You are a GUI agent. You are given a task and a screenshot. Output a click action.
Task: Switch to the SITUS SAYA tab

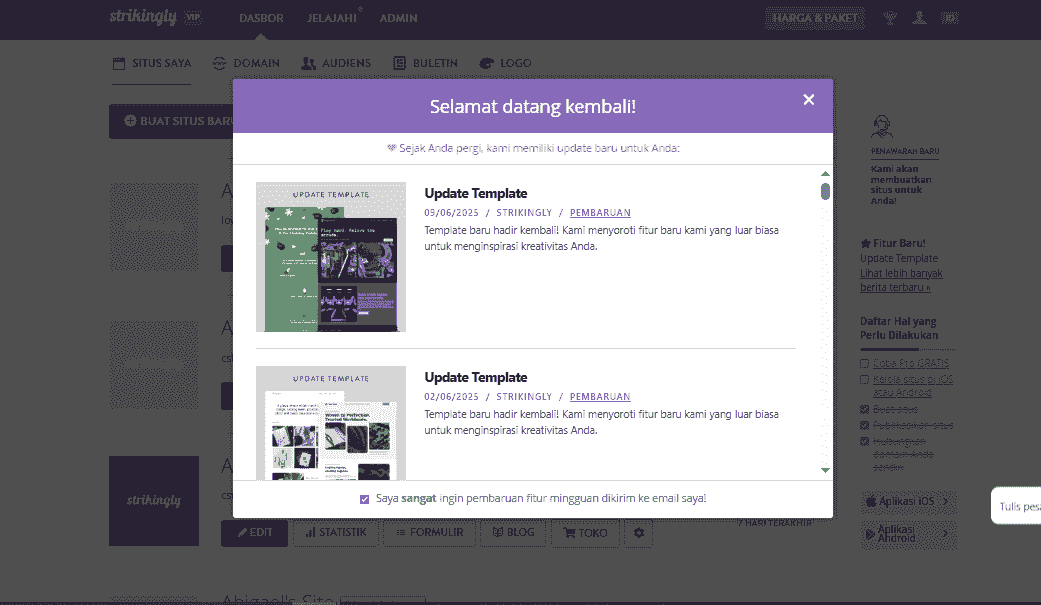coord(151,63)
